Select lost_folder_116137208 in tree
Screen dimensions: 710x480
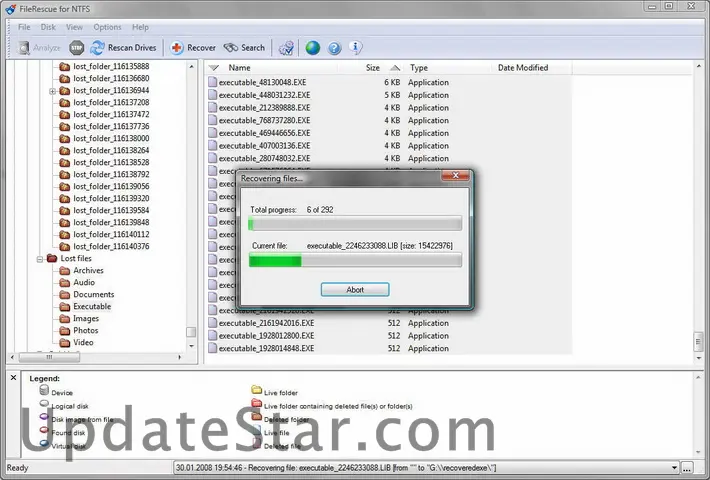tap(111, 102)
